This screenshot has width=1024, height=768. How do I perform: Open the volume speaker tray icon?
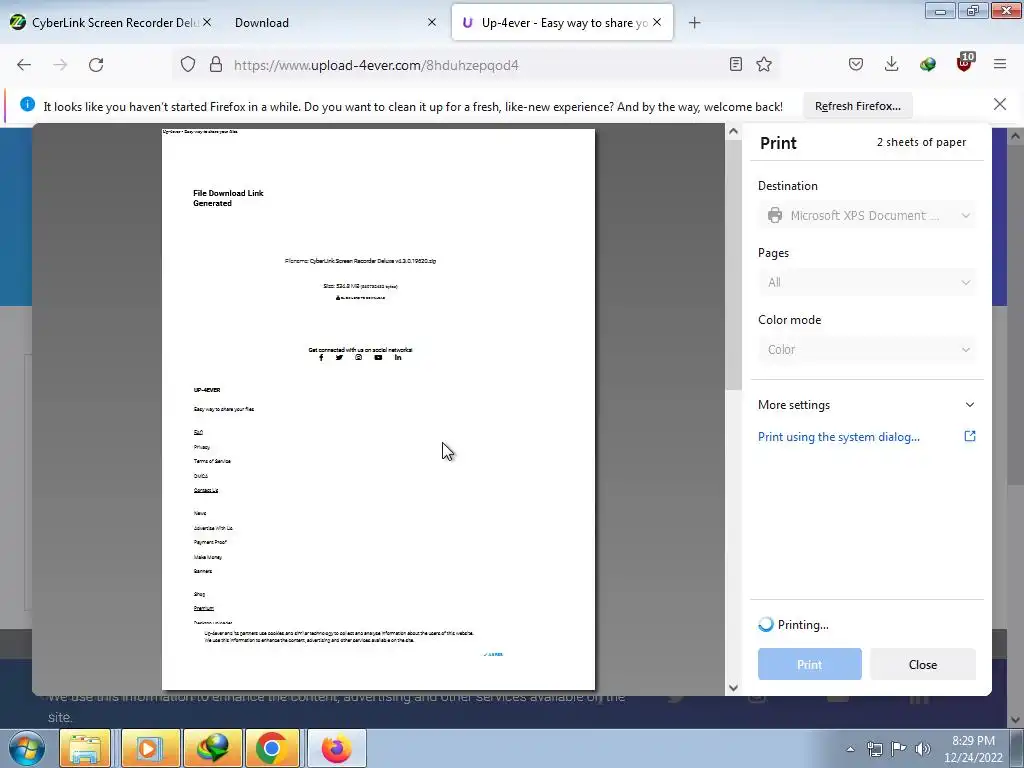coord(923,749)
